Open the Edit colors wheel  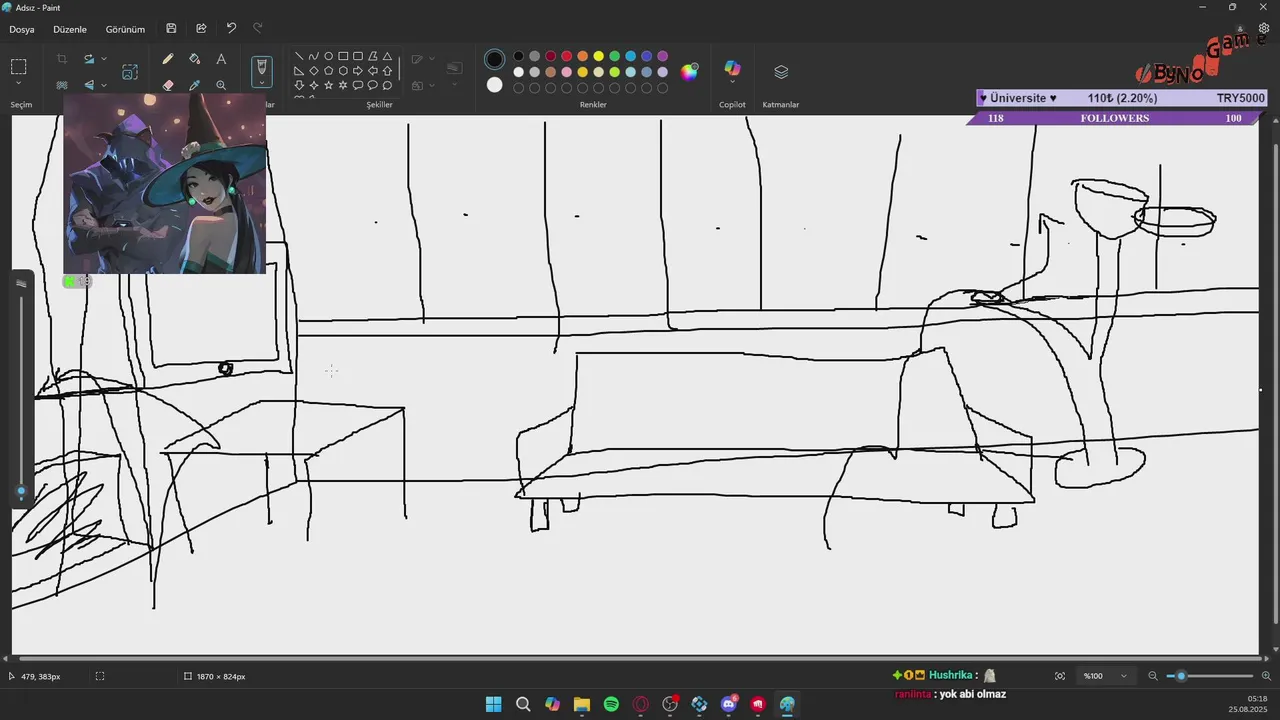click(x=690, y=71)
